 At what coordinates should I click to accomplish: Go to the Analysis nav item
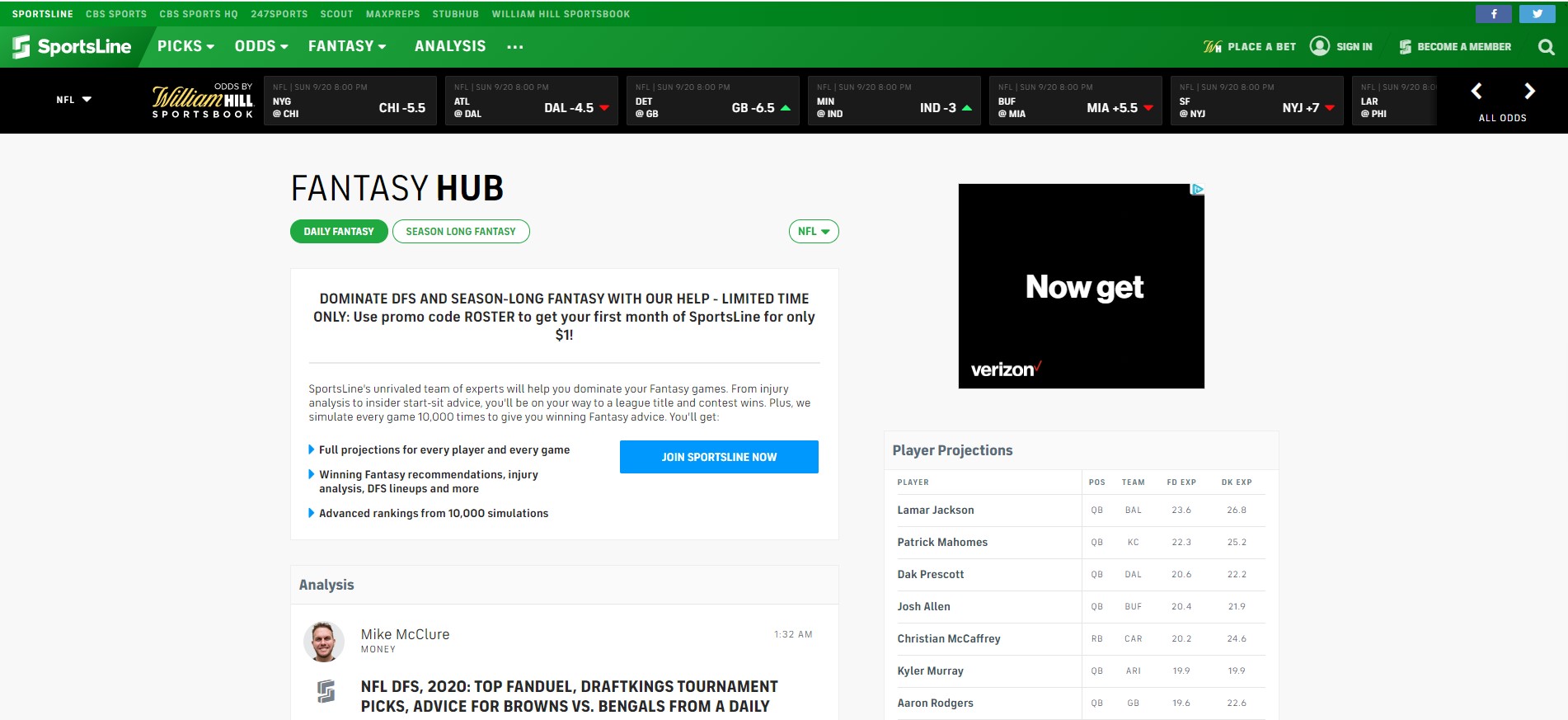(x=450, y=46)
